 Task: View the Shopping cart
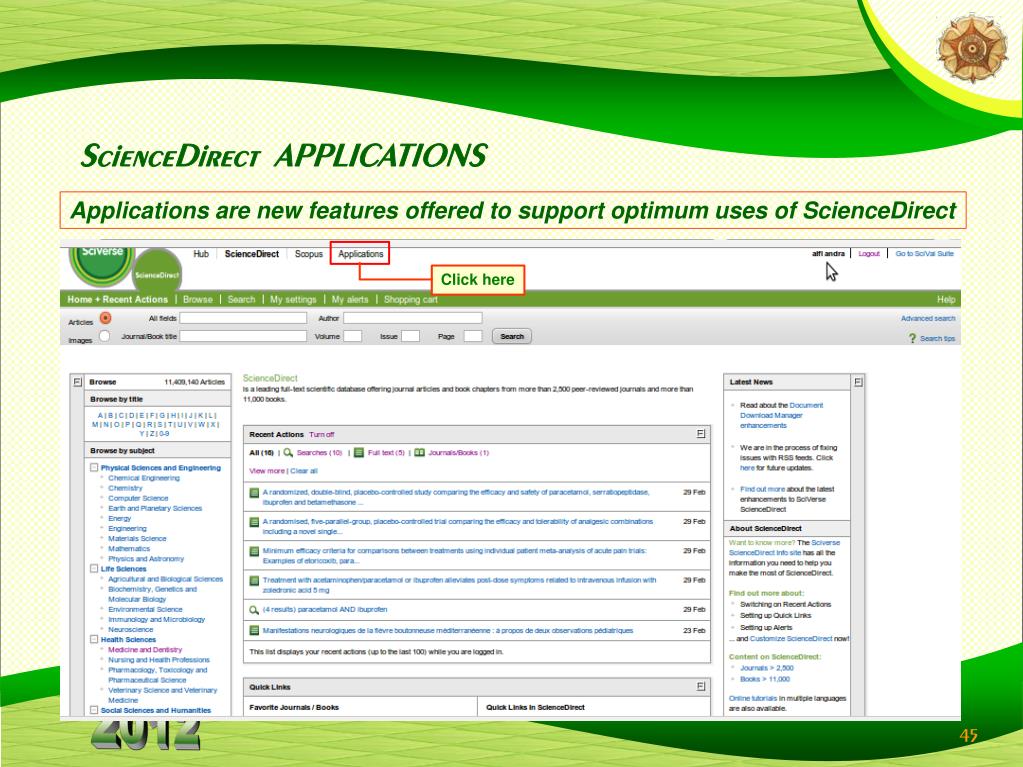[410, 299]
